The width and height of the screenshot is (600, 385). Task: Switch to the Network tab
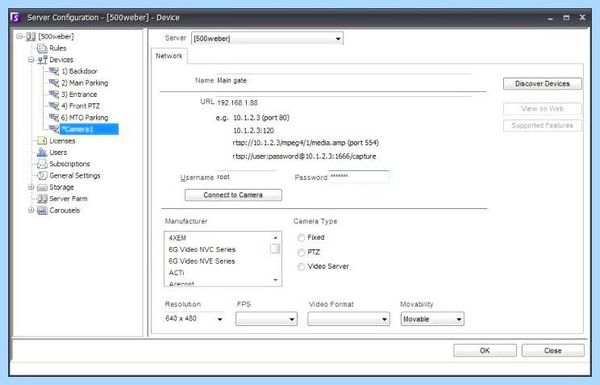[169, 56]
